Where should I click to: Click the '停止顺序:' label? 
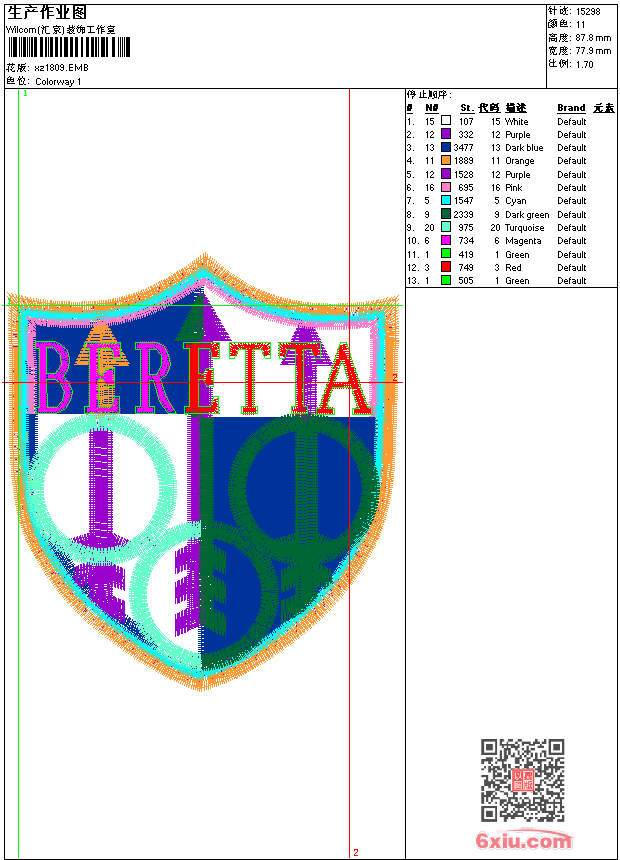(x=429, y=94)
